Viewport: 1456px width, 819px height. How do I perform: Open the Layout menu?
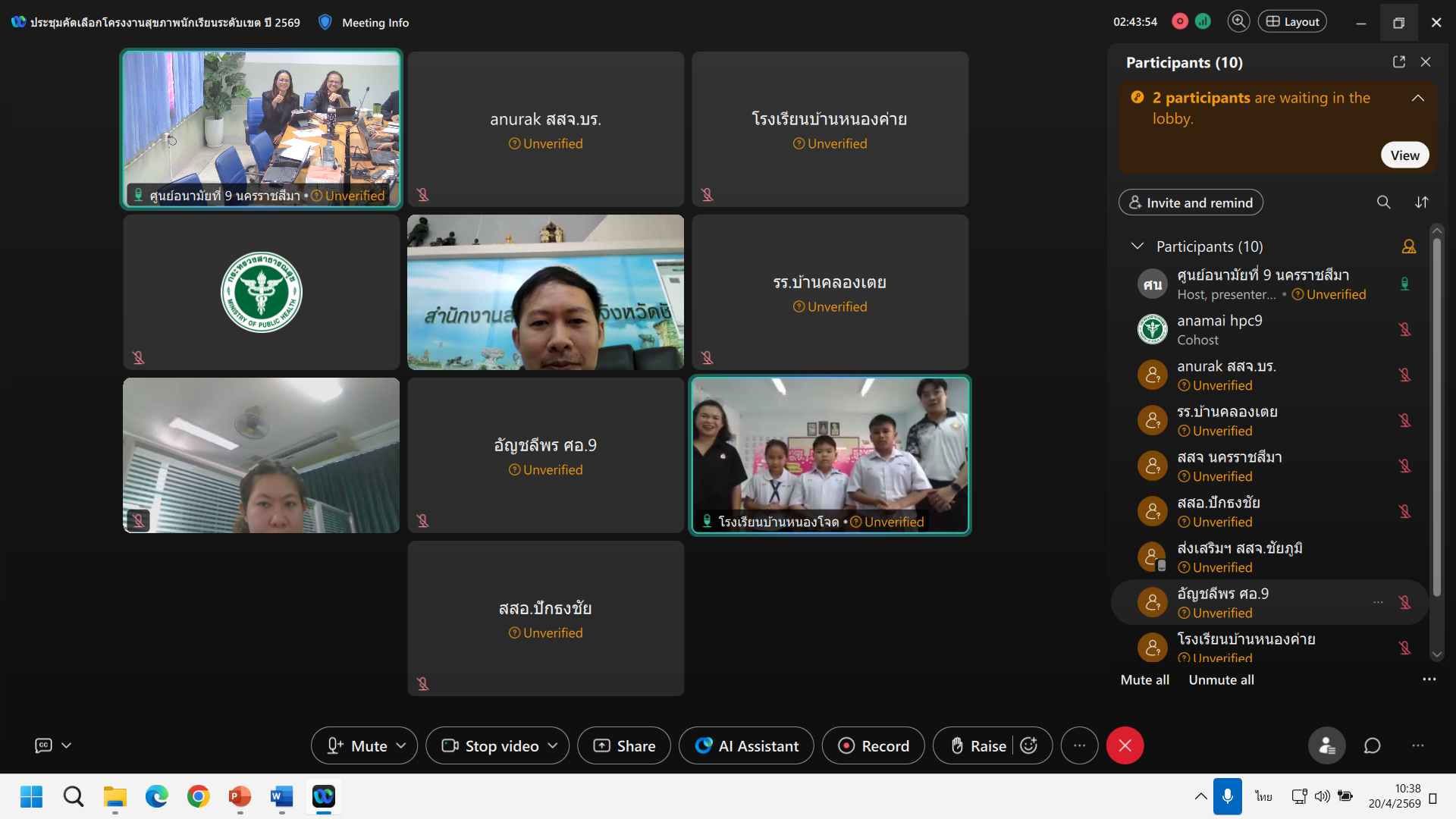(1292, 22)
